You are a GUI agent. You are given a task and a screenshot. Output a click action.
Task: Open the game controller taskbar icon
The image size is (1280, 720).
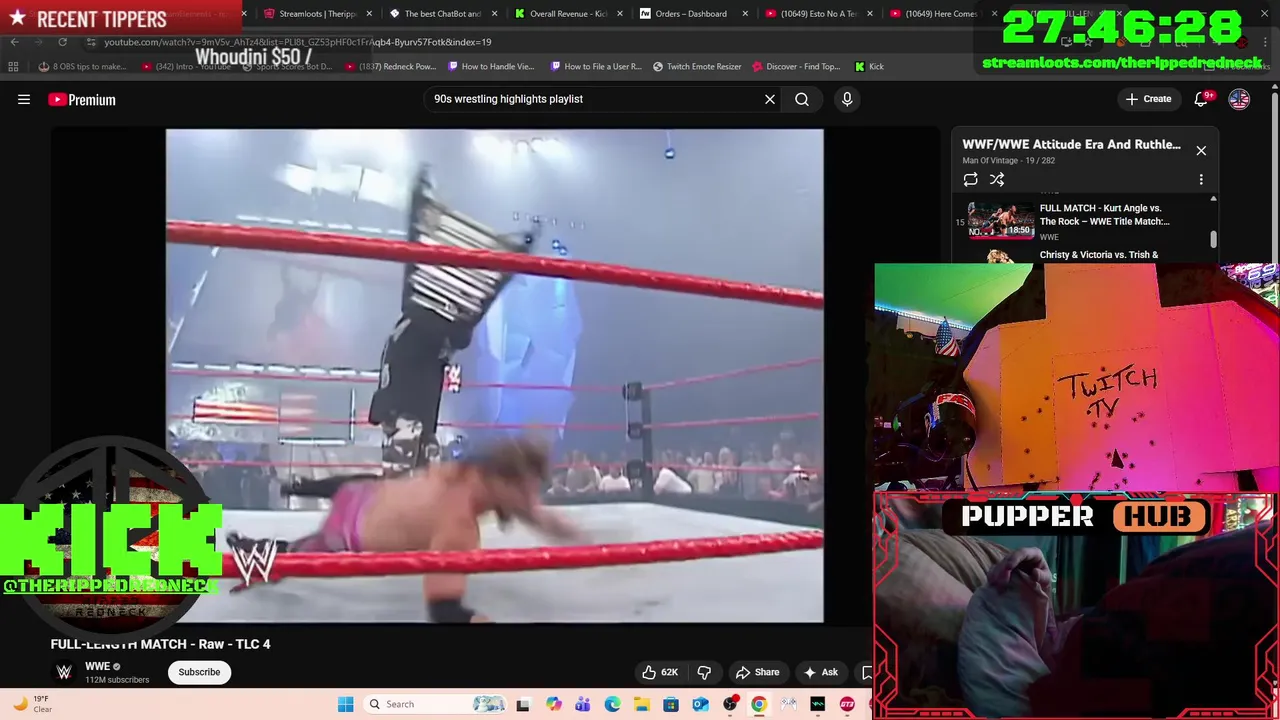point(788,704)
